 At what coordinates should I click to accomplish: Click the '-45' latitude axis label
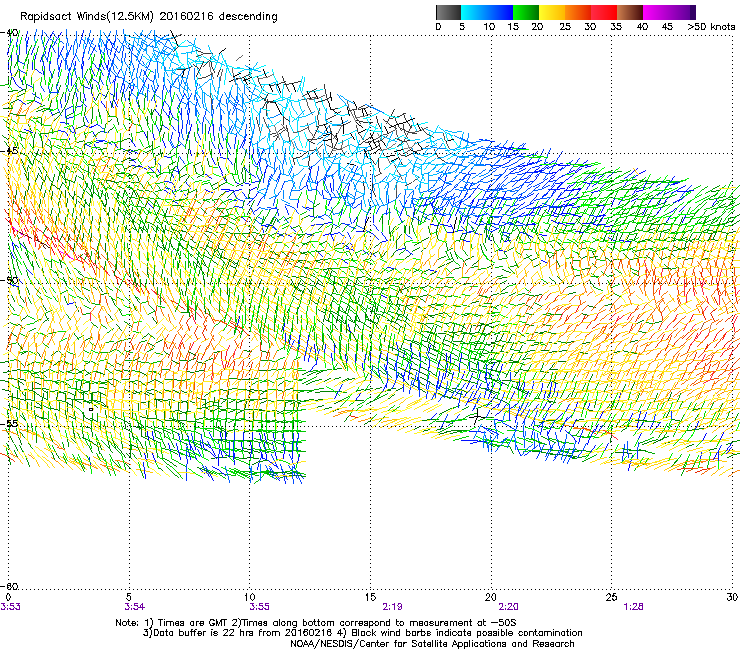[x=10, y=151]
